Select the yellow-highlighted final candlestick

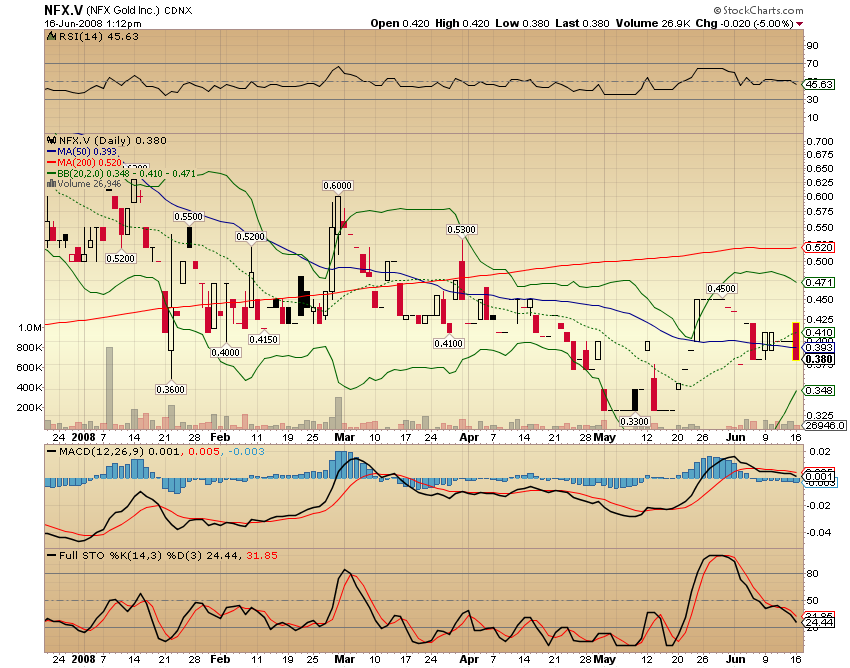pyautogui.click(x=796, y=340)
